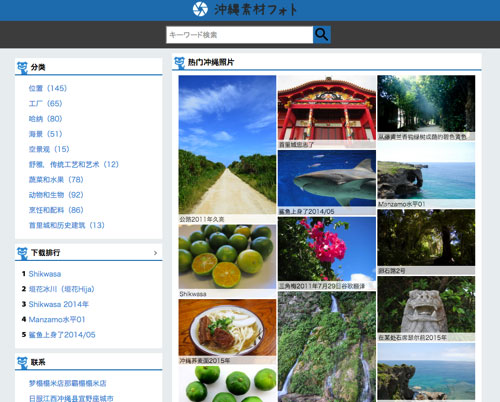Click the mascot icon next to 分类 heading
This screenshot has height=402, width=500.
tap(22, 68)
